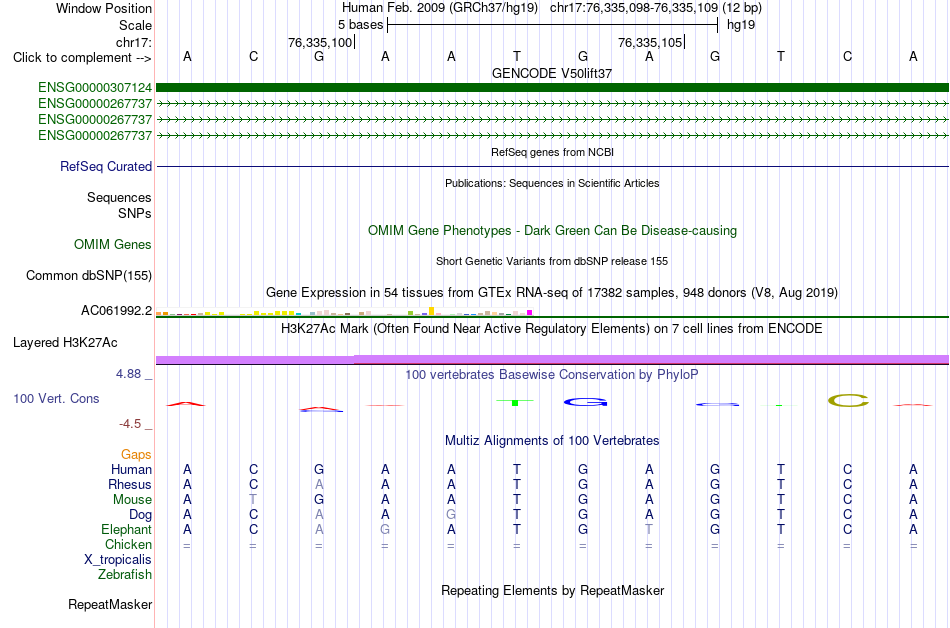Click 'Repeating Elements by RepeatMasker' title
The width and height of the screenshot is (950, 628).
(x=552, y=590)
